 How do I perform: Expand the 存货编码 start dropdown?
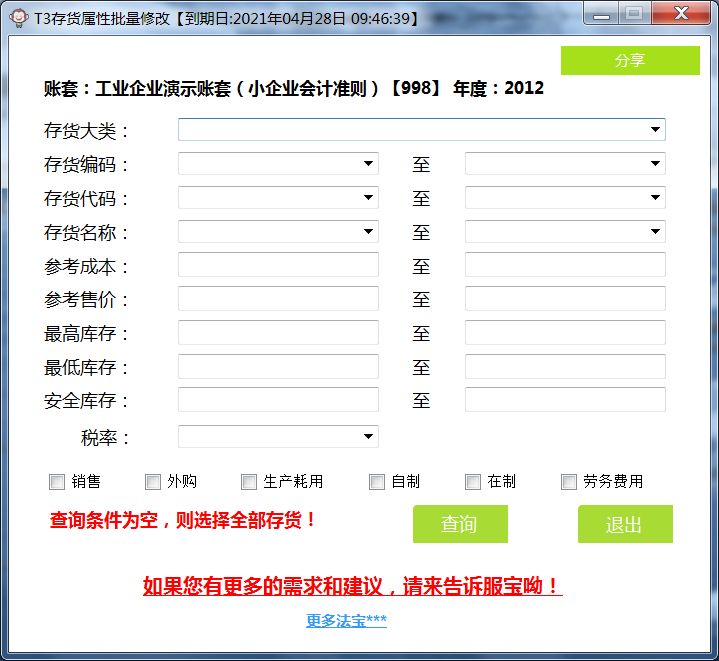(278, 163)
